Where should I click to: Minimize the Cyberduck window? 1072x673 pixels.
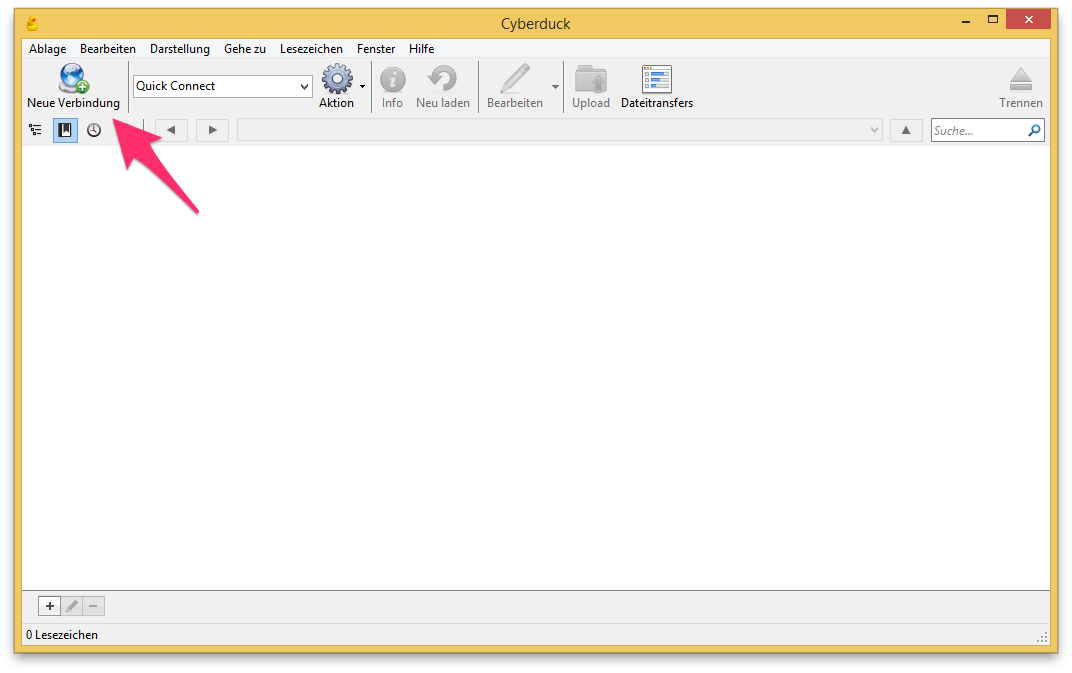tap(965, 21)
